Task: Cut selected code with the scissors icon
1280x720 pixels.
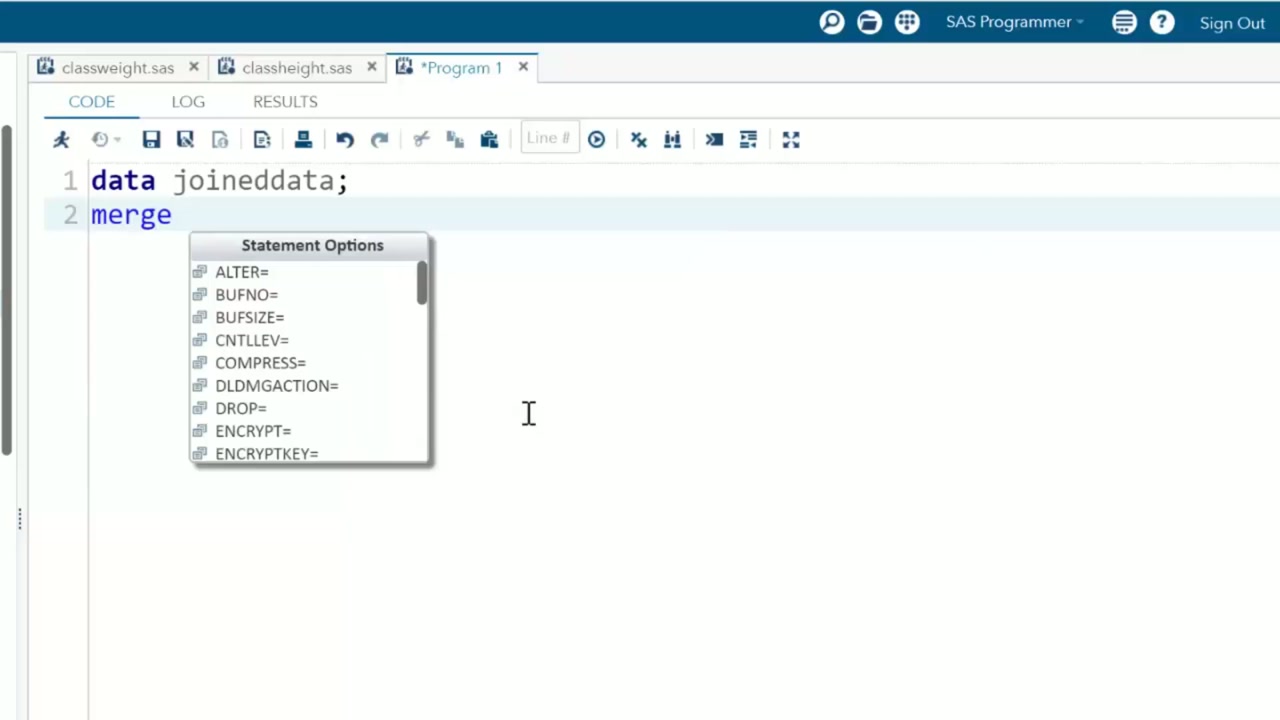Action: pyautogui.click(x=421, y=140)
